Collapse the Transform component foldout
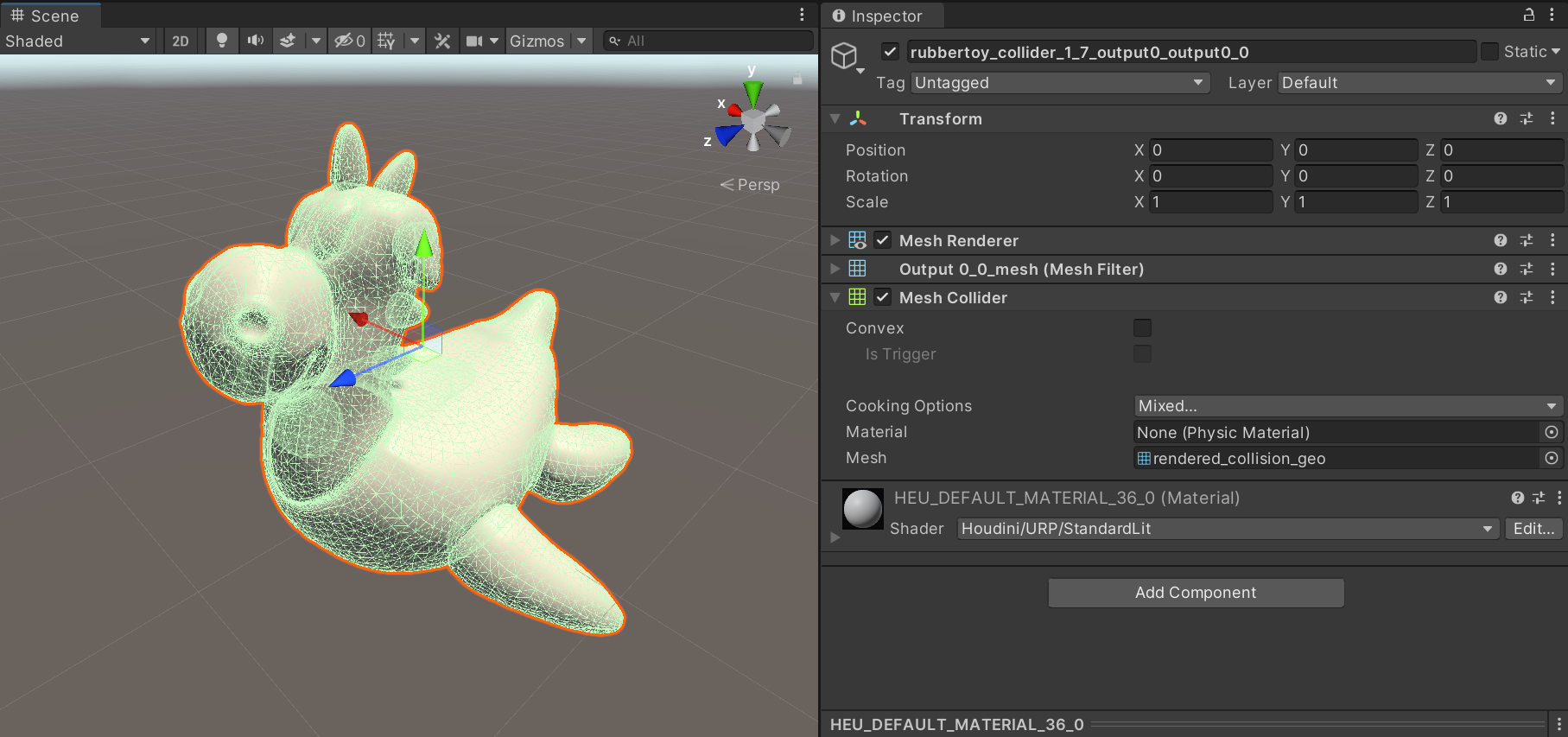The height and width of the screenshot is (737, 1568). 835,119
